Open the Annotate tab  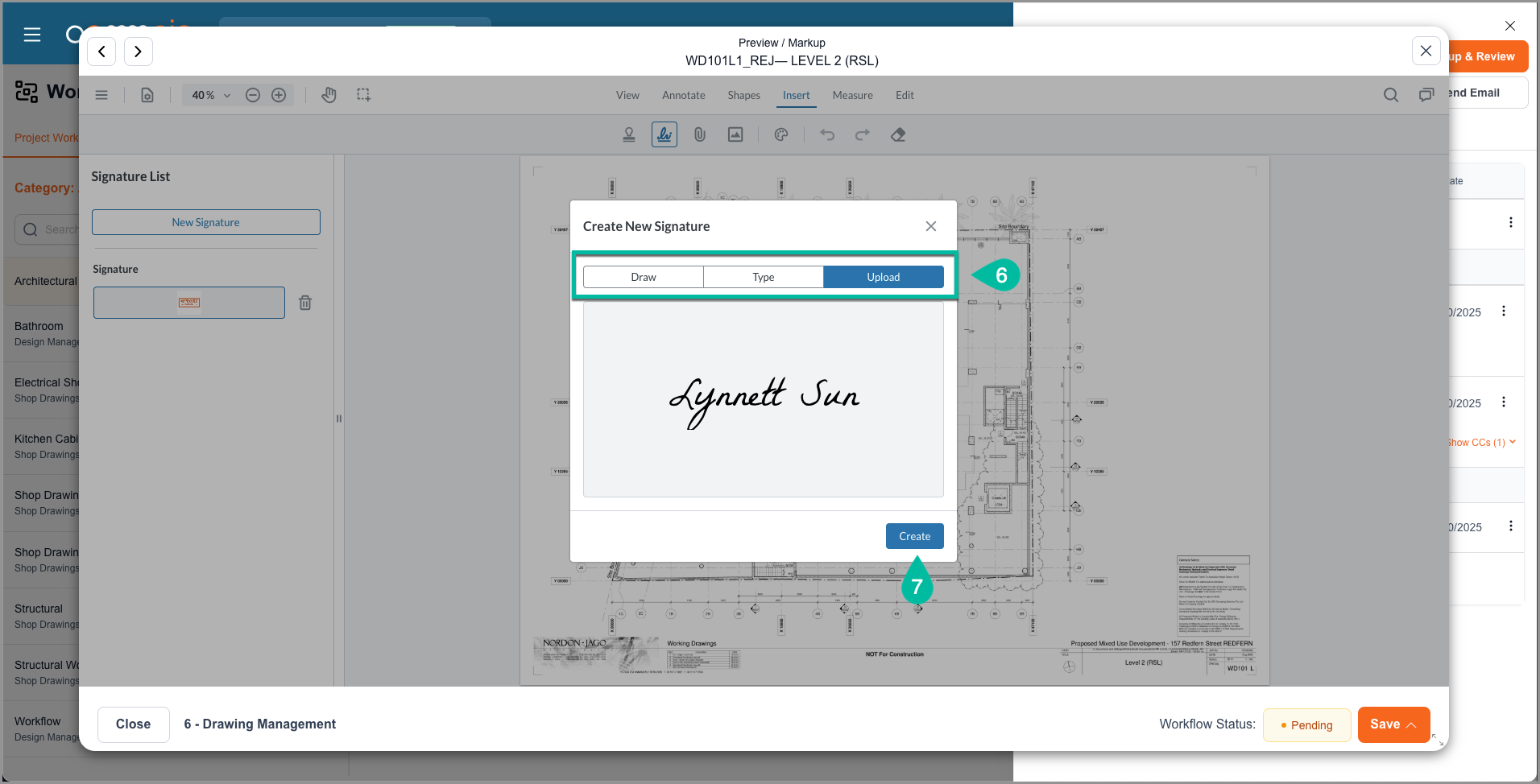683,95
